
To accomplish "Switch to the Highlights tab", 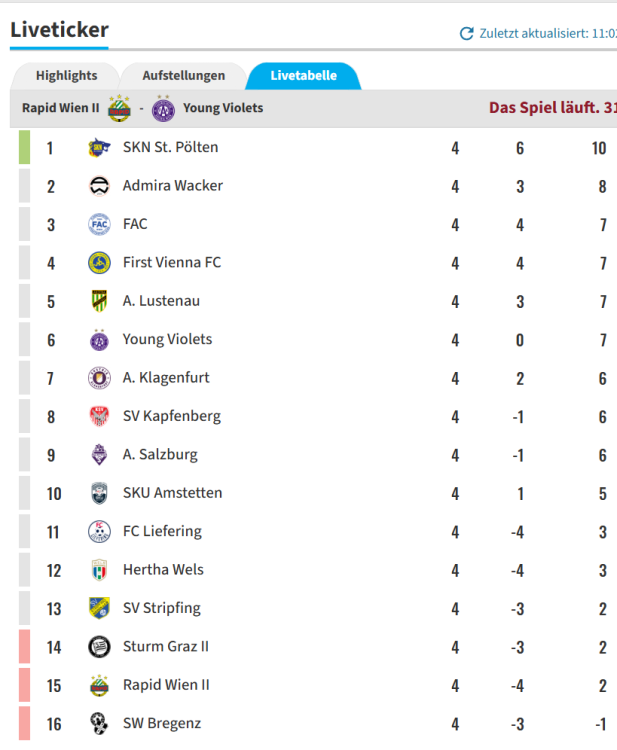I will 66,76.
